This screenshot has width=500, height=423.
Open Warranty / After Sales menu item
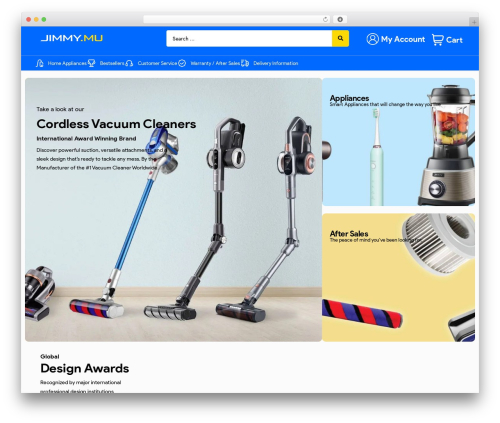[215, 63]
